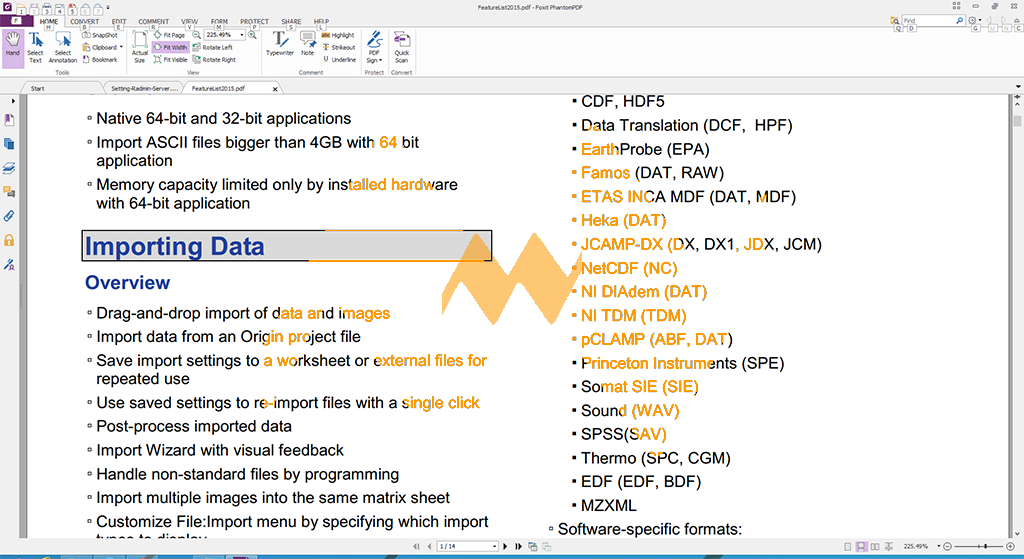Add a Bookmark from the Tools group
Screen dimensions: 1024x559
[x=100, y=59]
